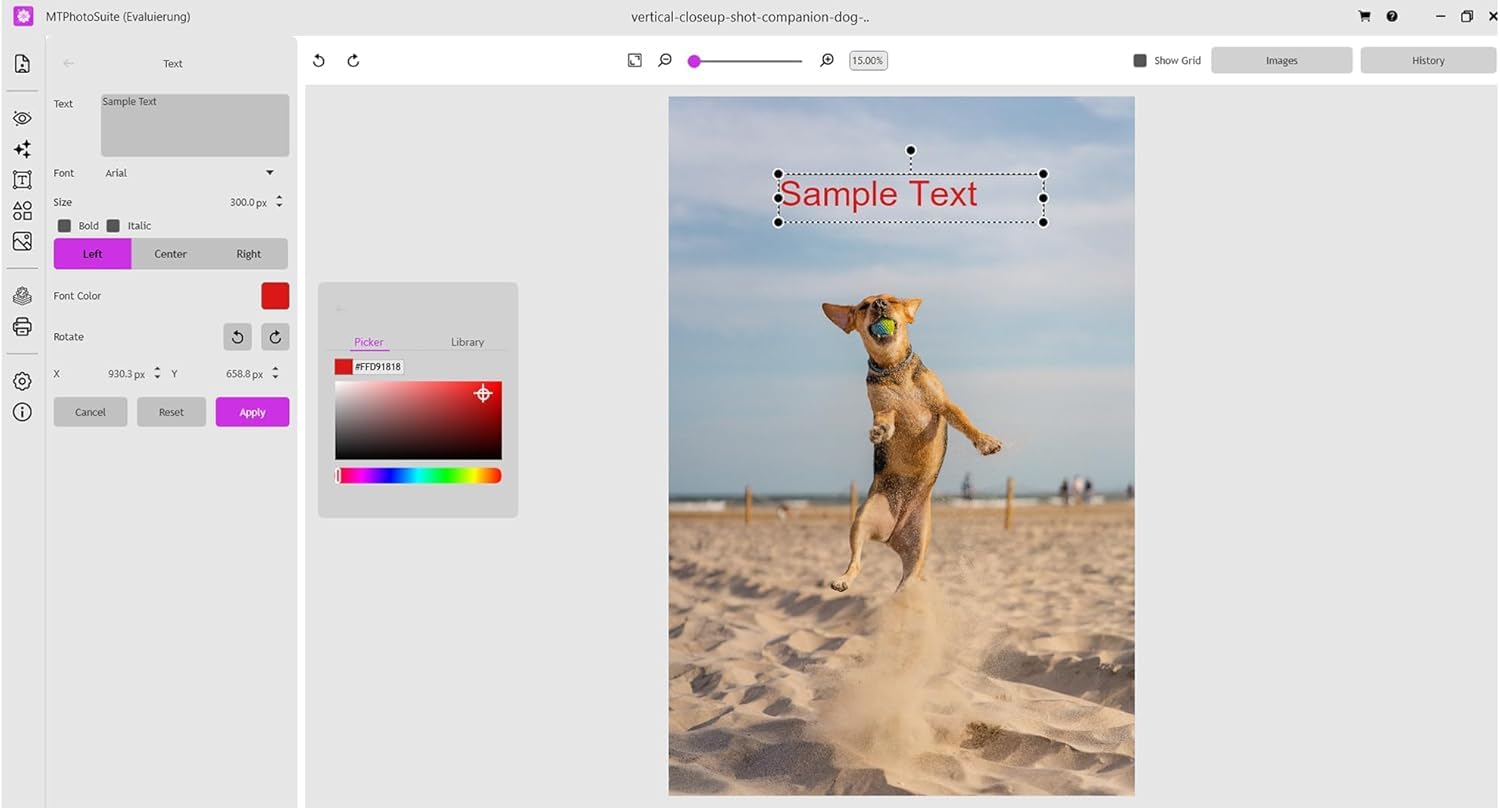Zoom out with the minus magnifier
The width and height of the screenshot is (1500, 808).
pyautogui.click(x=665, y=60)
